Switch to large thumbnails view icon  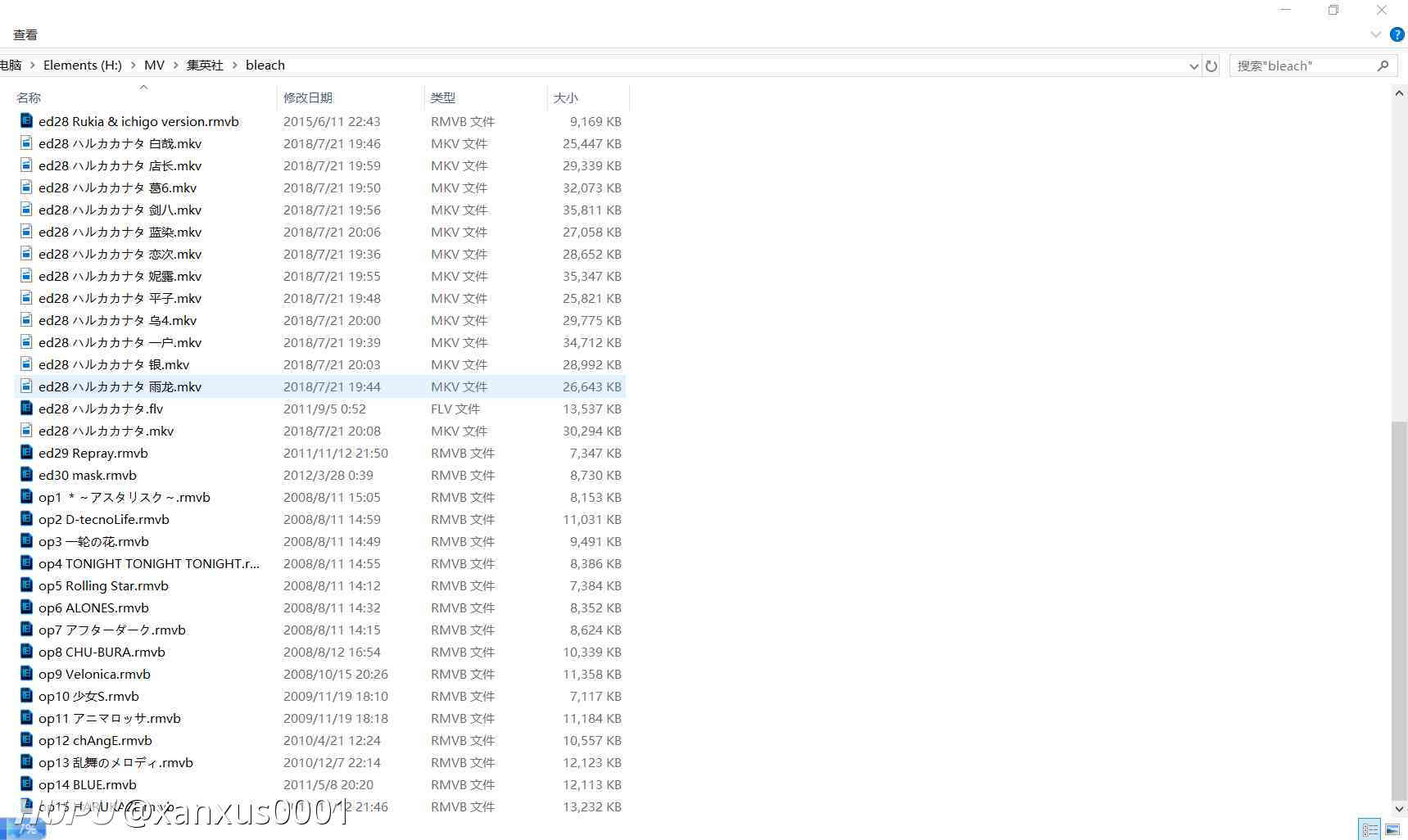click(x=1392, y=829)
